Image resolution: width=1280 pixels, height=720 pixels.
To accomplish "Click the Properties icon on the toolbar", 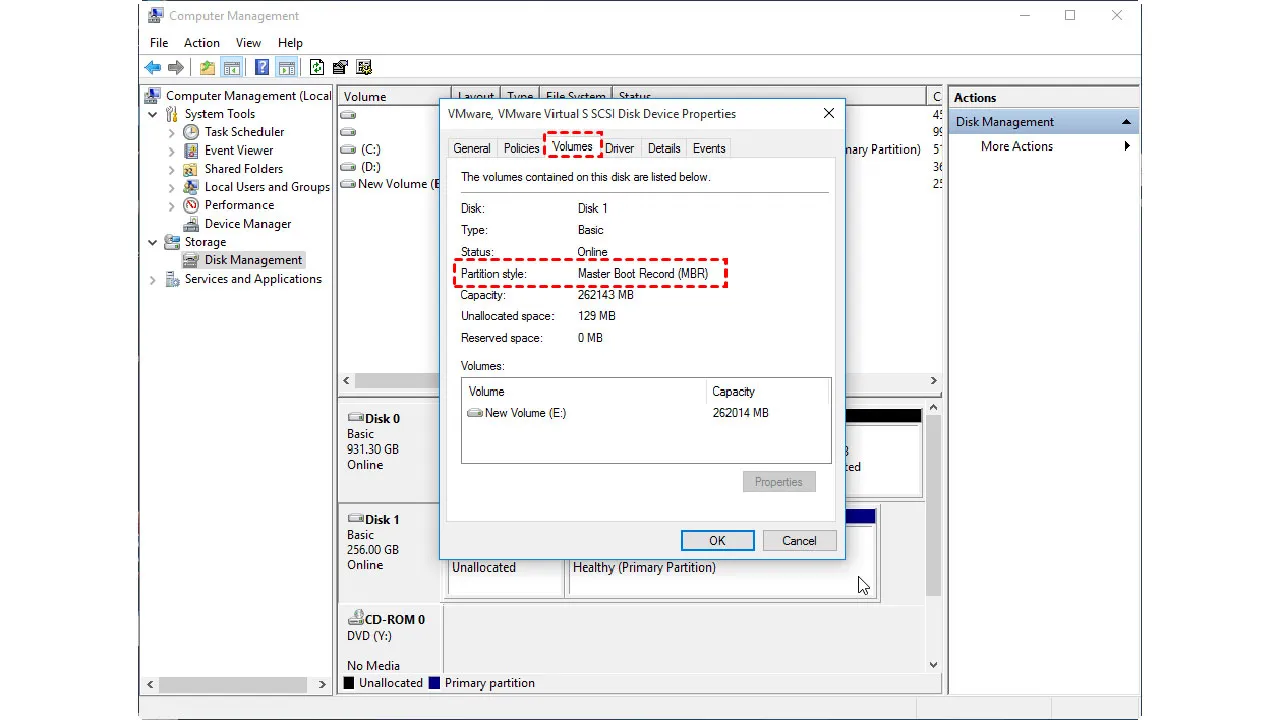I will [x=340, y=66].
